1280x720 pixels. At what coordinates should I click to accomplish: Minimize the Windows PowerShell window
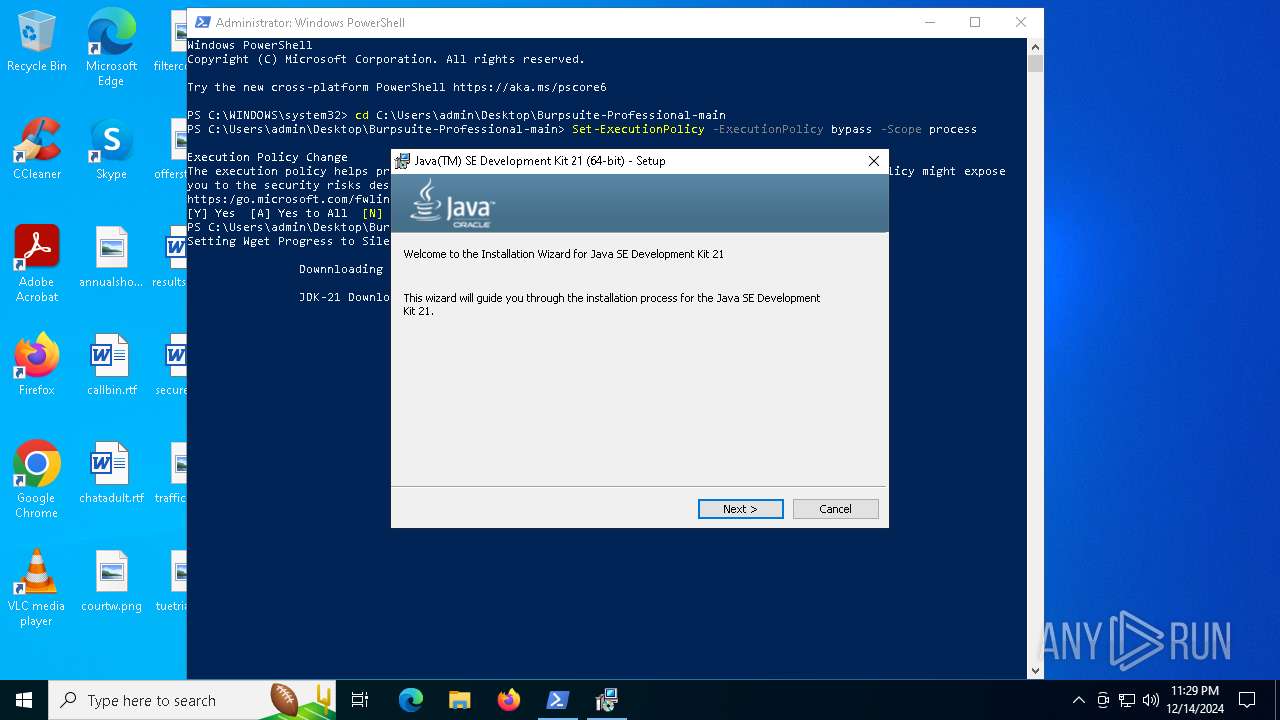[929, 22]
